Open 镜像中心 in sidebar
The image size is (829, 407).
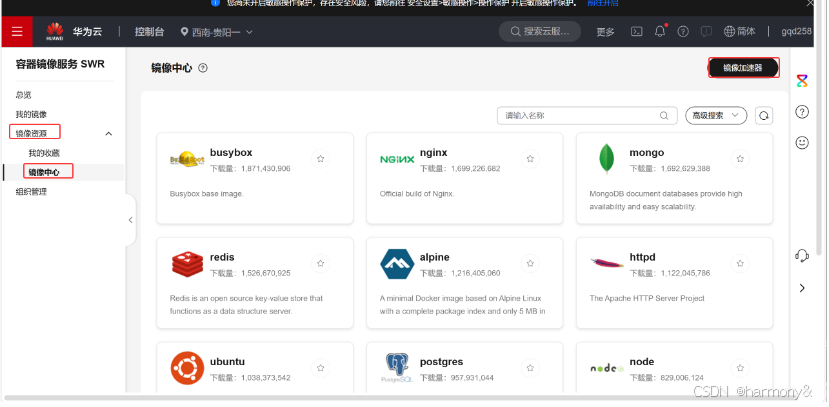click(x=44, y=172)
